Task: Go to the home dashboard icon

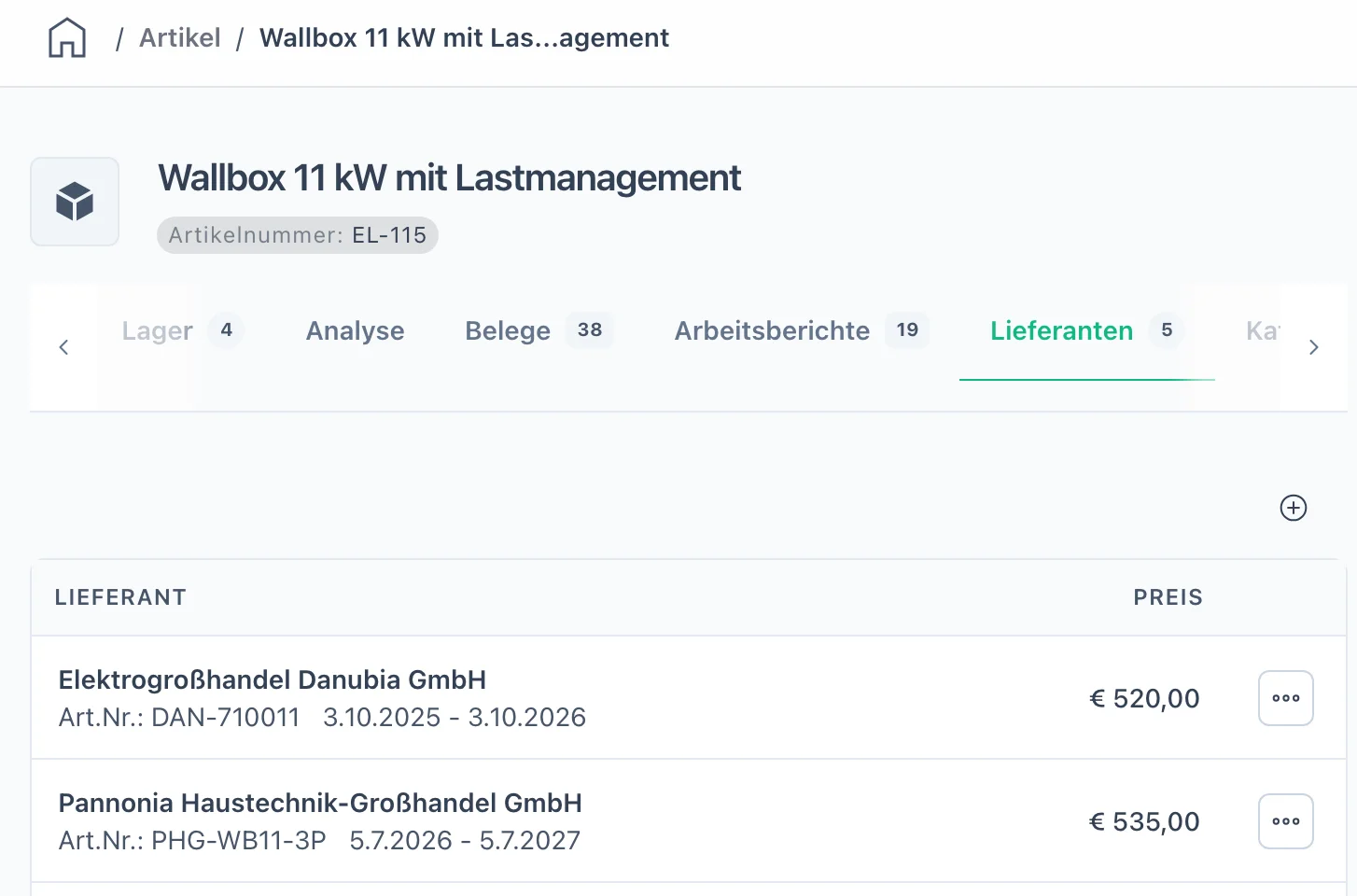Action: 67,38
